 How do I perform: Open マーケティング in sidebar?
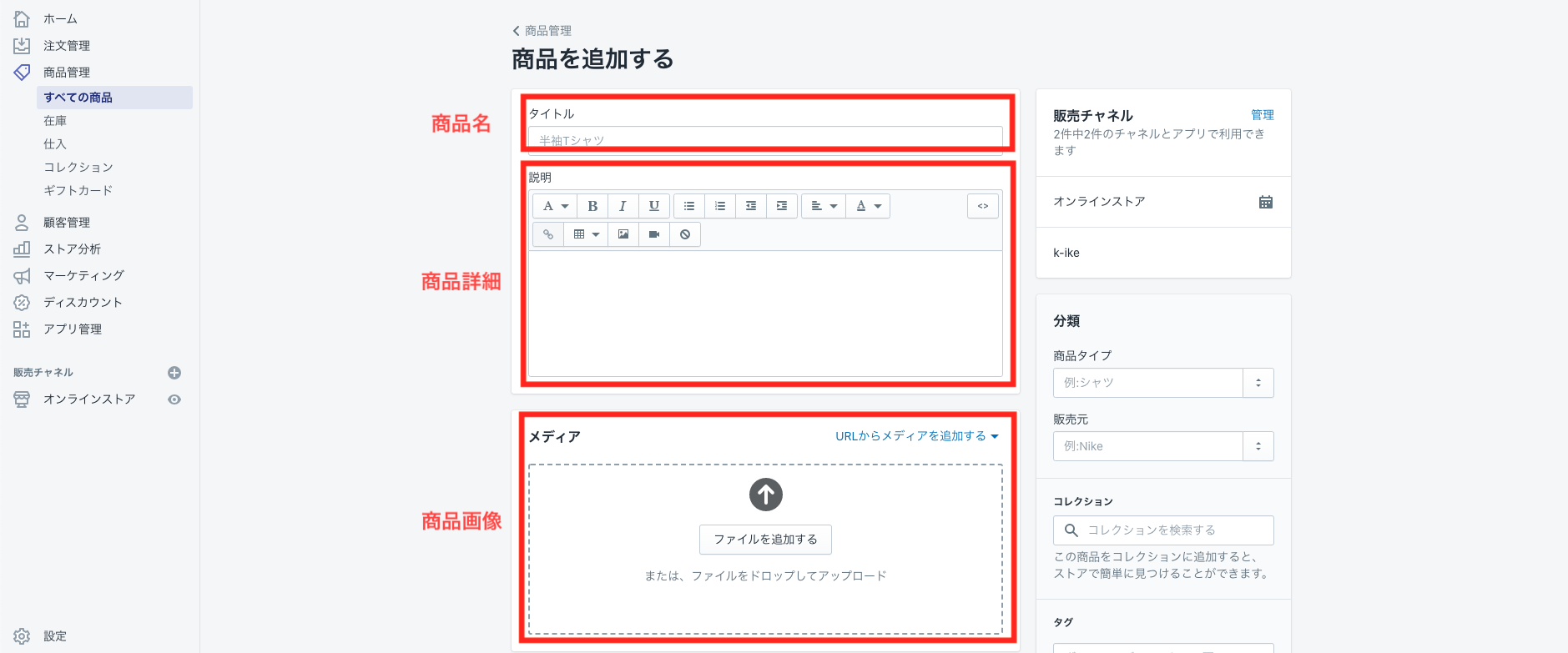84,275
